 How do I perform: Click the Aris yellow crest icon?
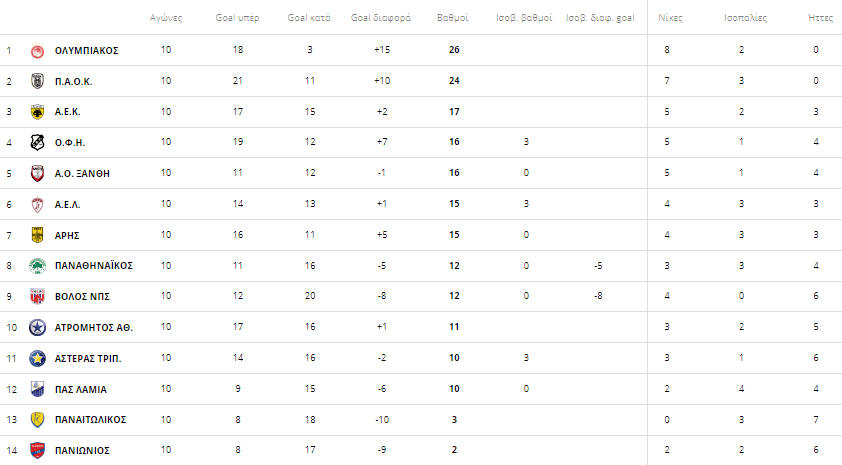[37, 235]
